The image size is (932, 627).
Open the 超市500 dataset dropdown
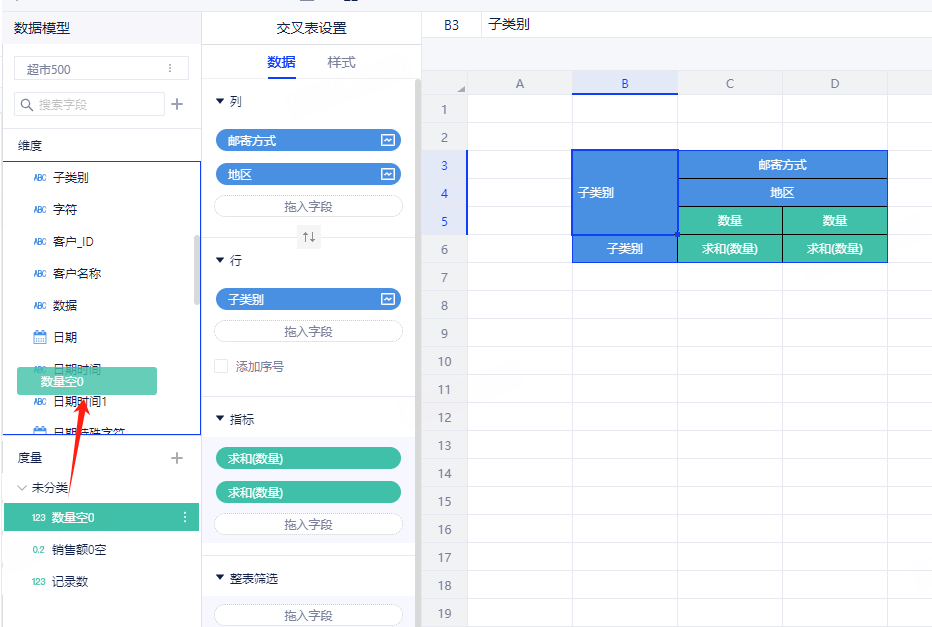100,69
